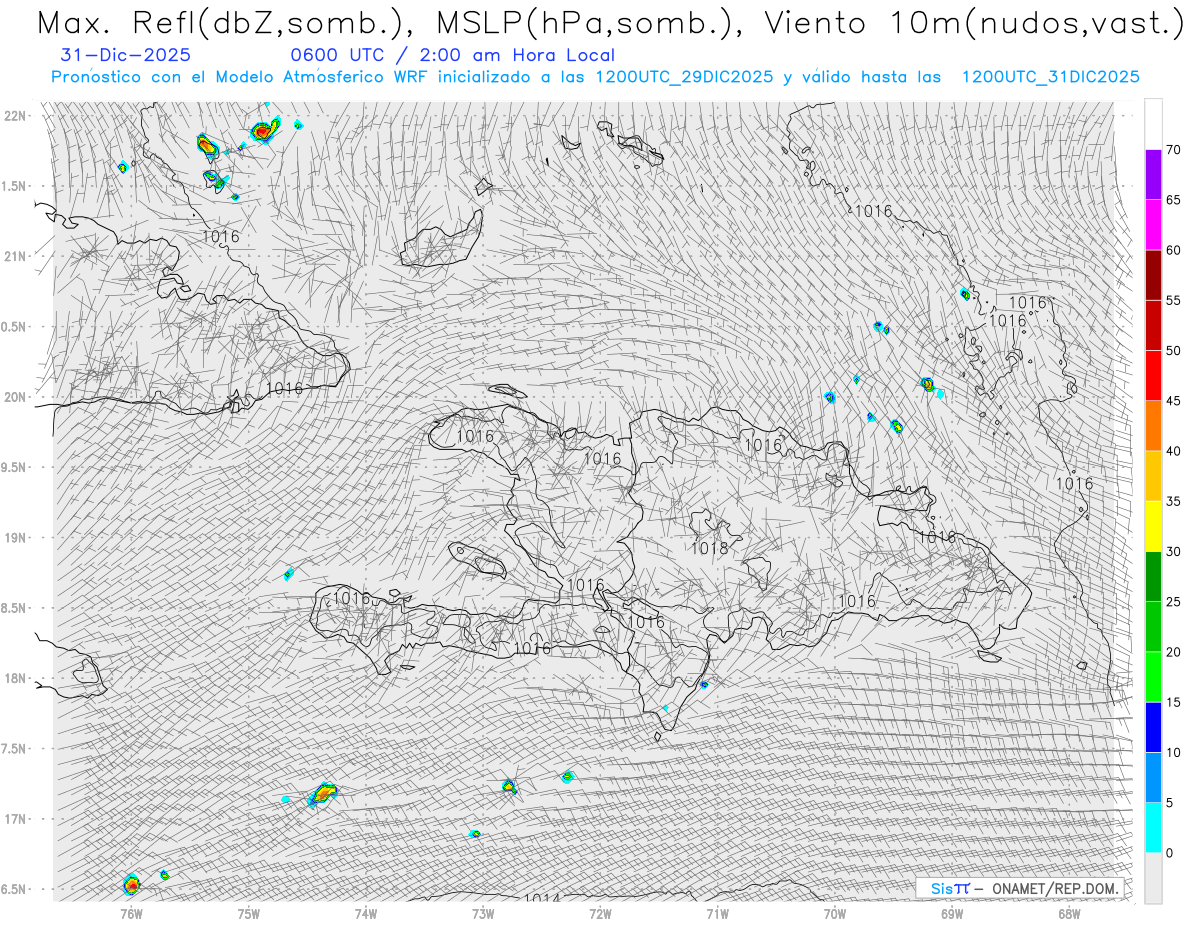1200x927 pixels.
Task: Click the colorbar label '40'
Action: click(x=1173, y=451)
